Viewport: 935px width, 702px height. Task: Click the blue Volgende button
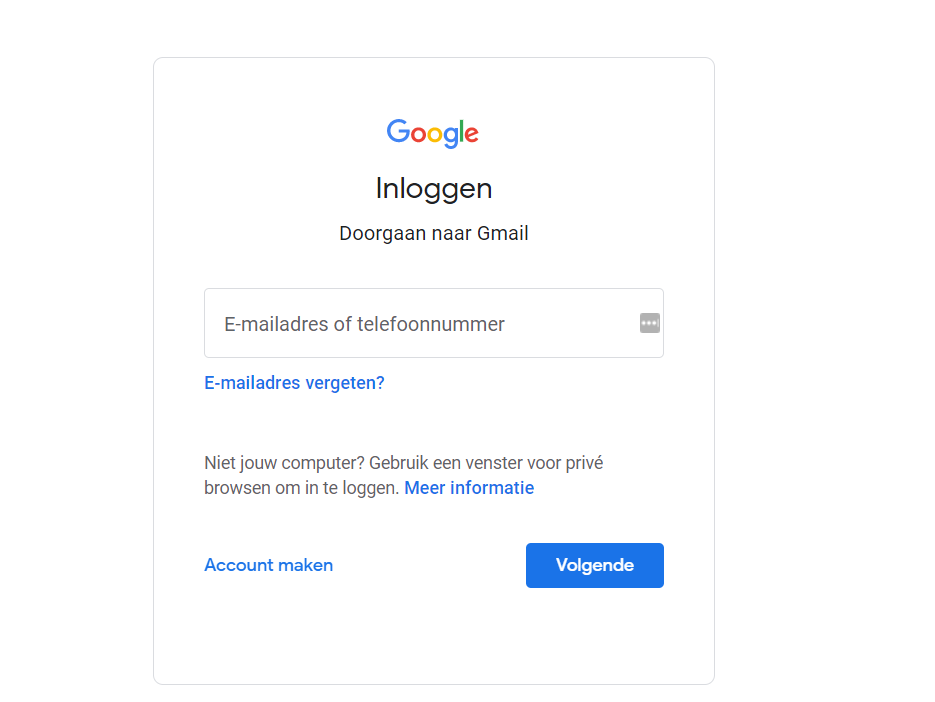pyautogui.click(x=595, y=565)
